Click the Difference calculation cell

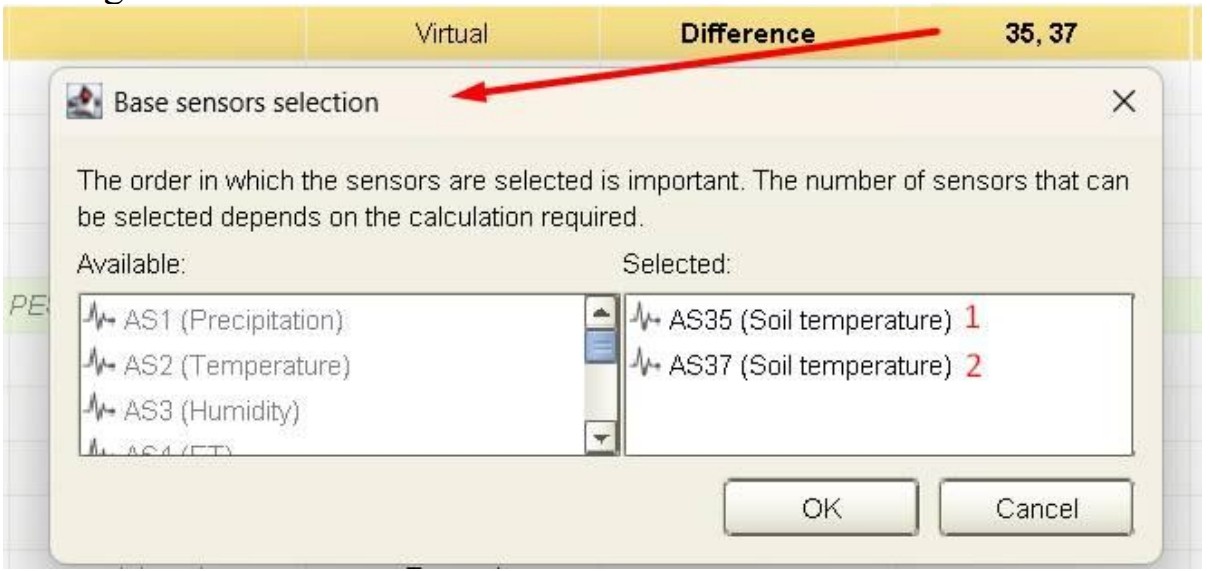[747, 34]
